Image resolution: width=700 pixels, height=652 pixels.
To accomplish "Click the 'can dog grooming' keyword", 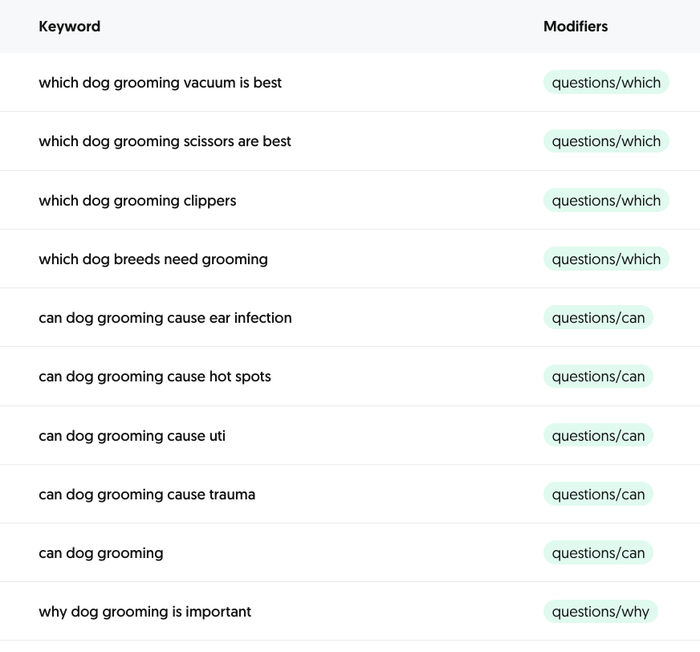I will [x=101, y=553].
